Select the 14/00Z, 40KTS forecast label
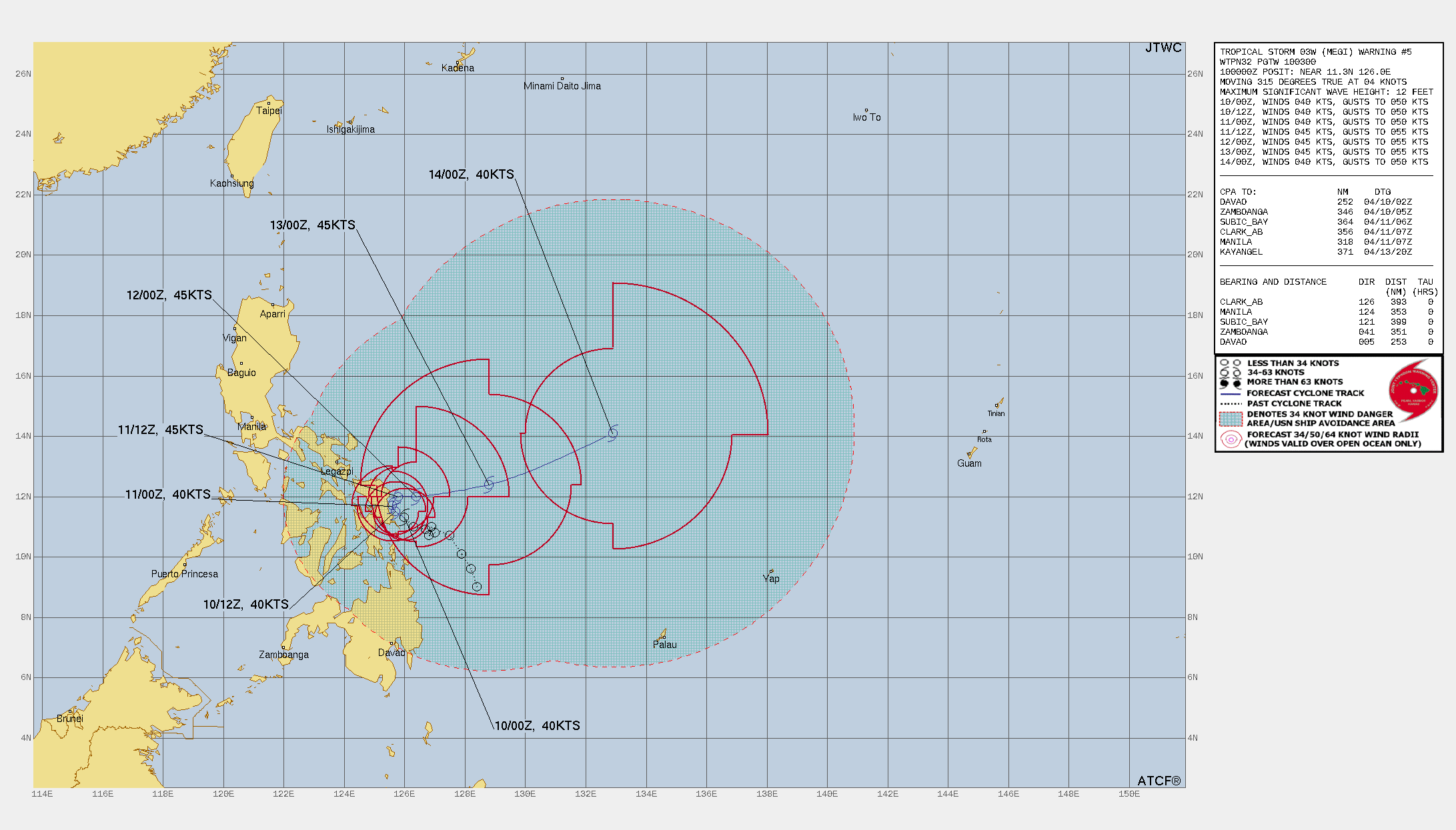Screen dimensions: 1456x830 [471, 175]
